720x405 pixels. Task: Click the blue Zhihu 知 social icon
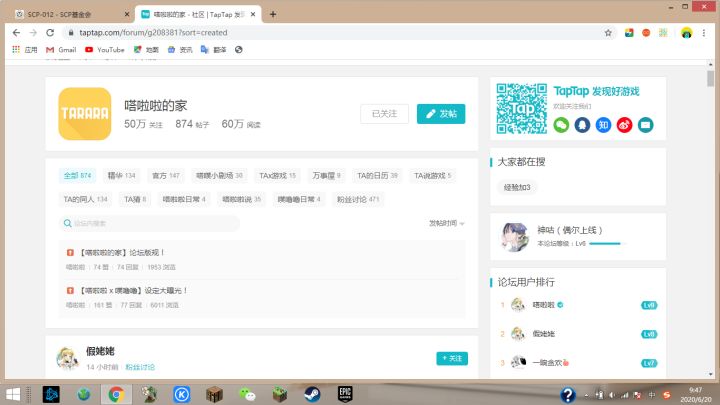point(603,125)
